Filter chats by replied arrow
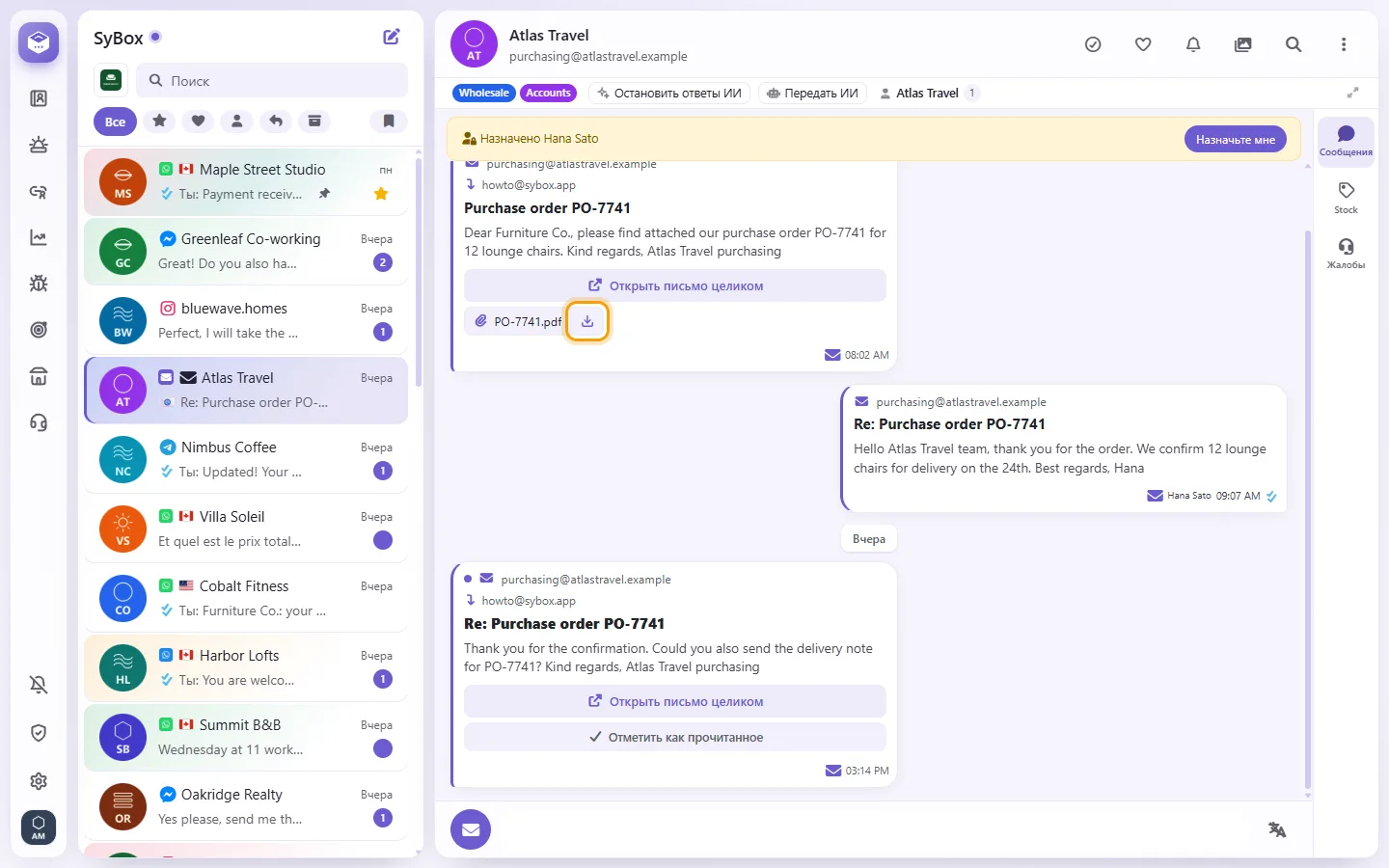This screenshot has height=868, width=1389. tap(276, 121)
